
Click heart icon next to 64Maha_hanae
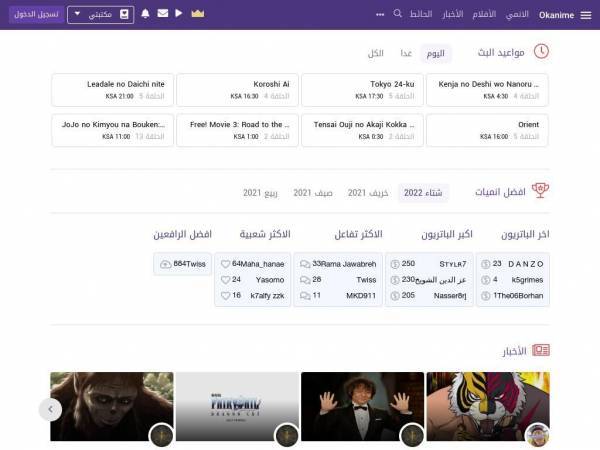click(225, 264)
